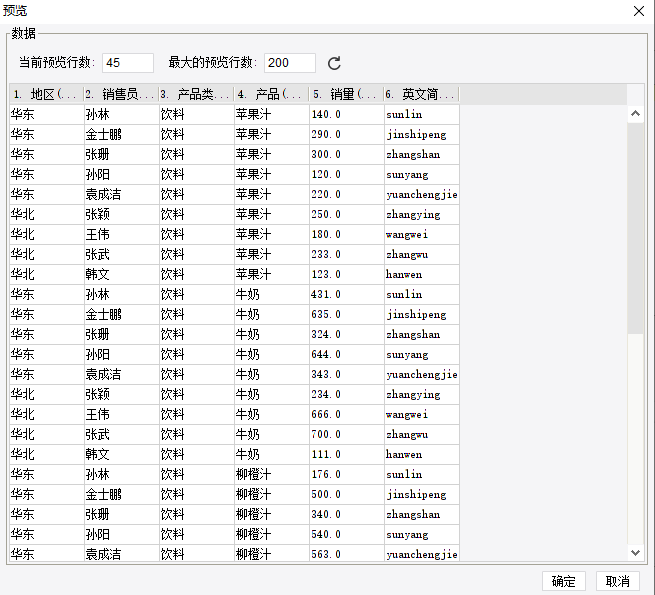This screenshot has height=595, width=655.
Task: Click the cell with value 250.0
Action: click(347, 214)
